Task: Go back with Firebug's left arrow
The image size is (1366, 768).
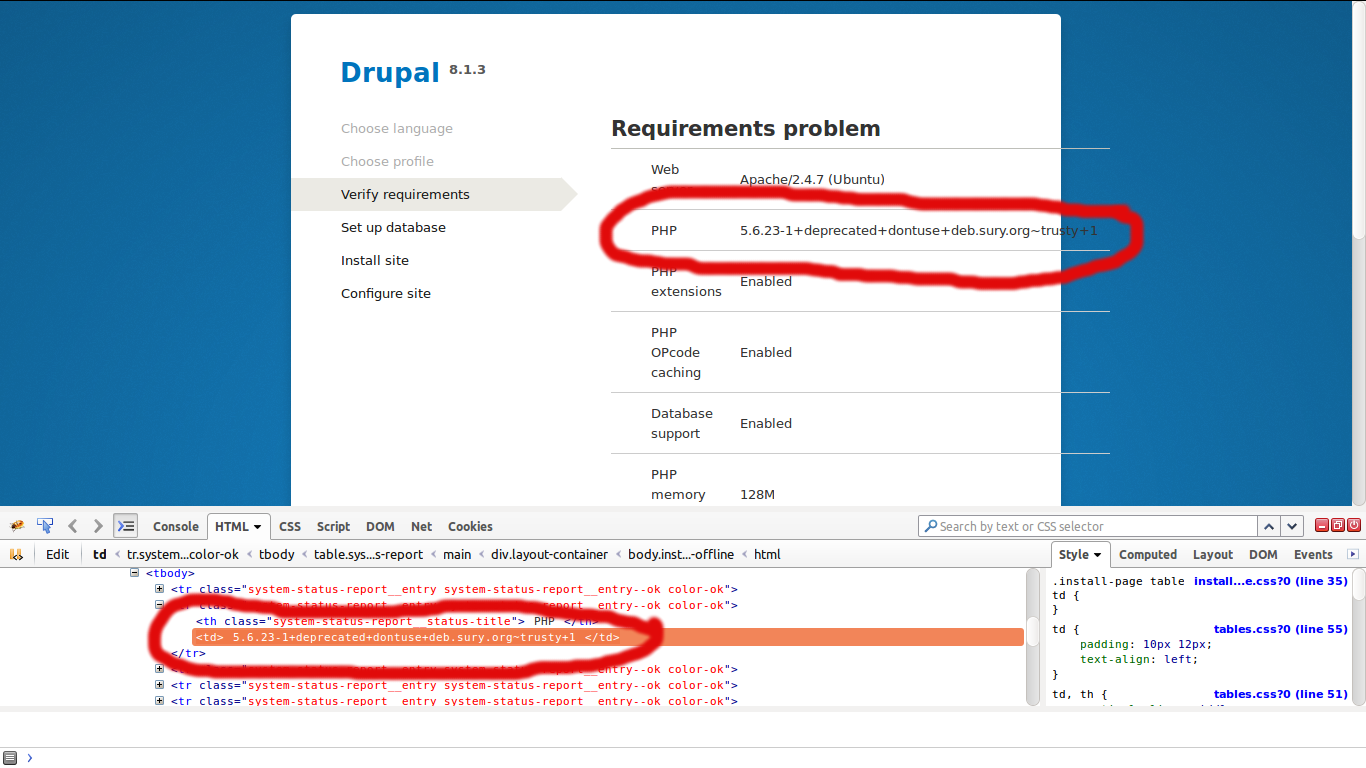Action: coord(72,526)
